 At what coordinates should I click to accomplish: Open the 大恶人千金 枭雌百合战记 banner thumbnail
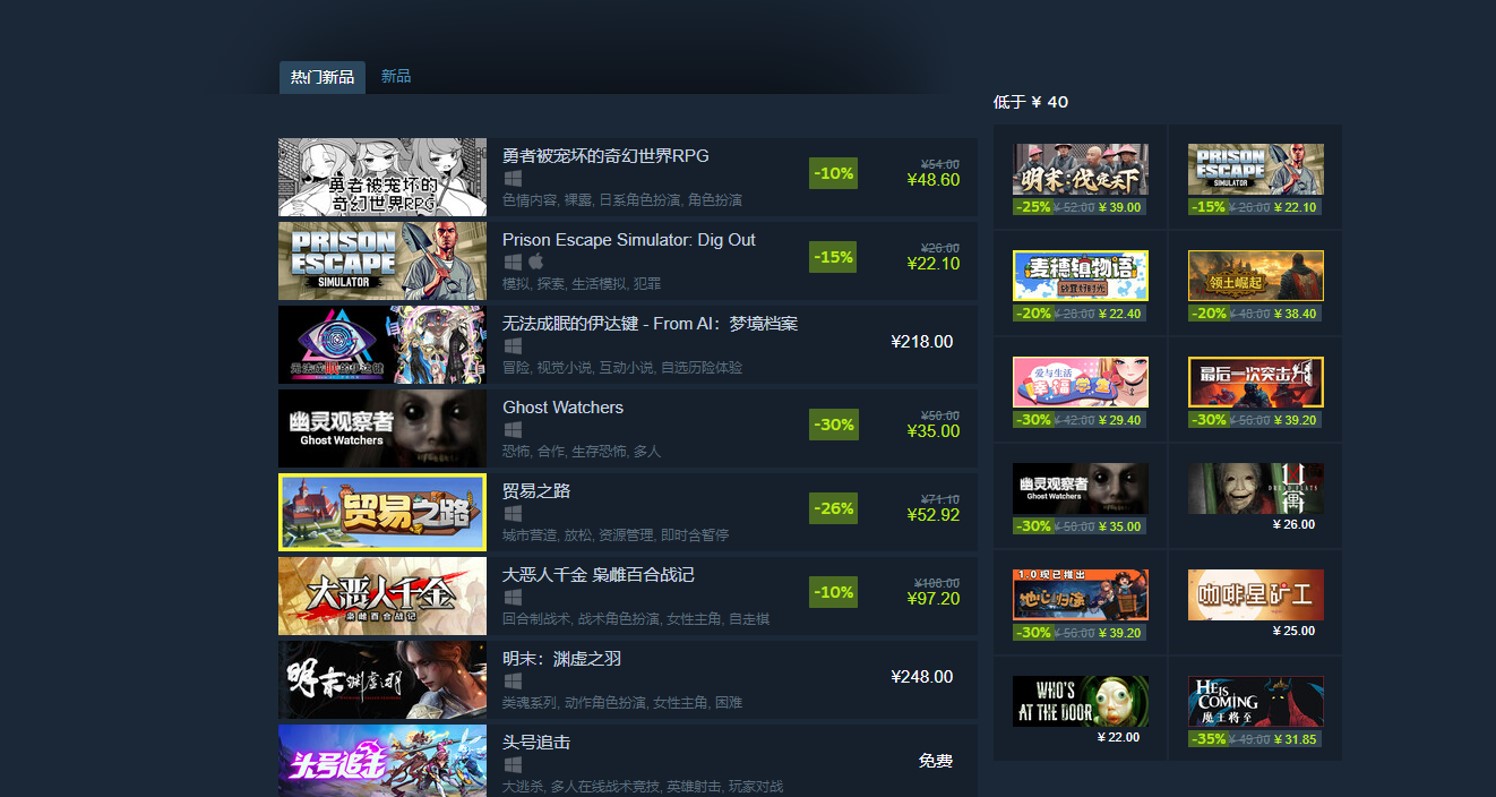382,596
